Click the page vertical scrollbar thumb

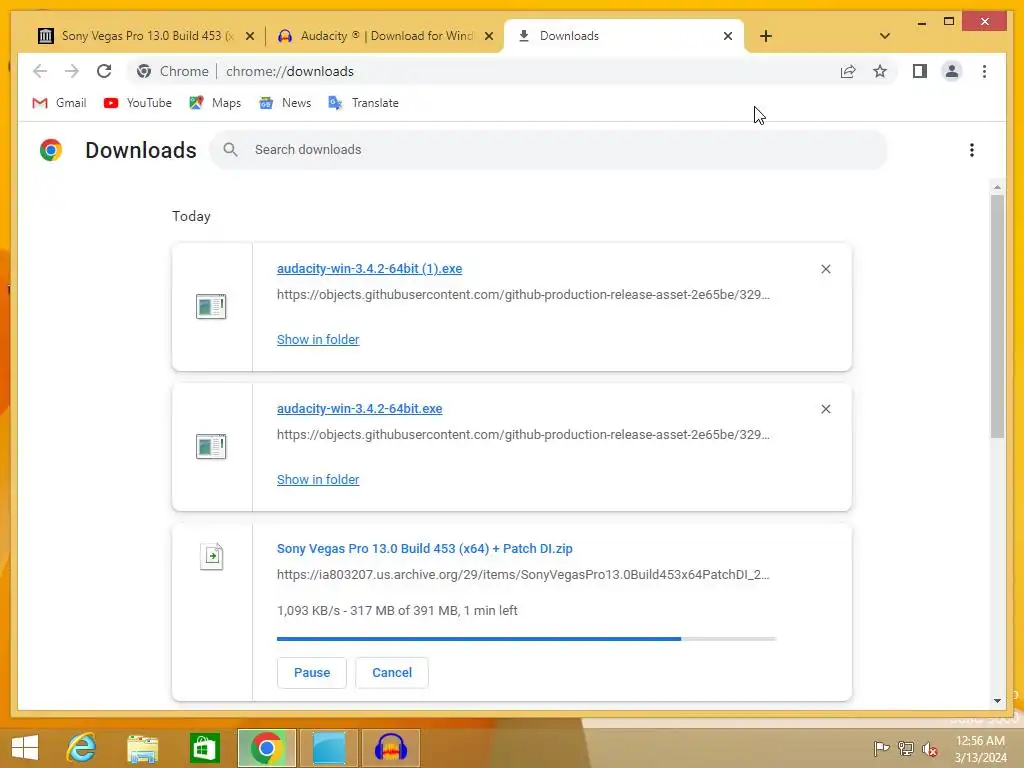pos(997,316)
